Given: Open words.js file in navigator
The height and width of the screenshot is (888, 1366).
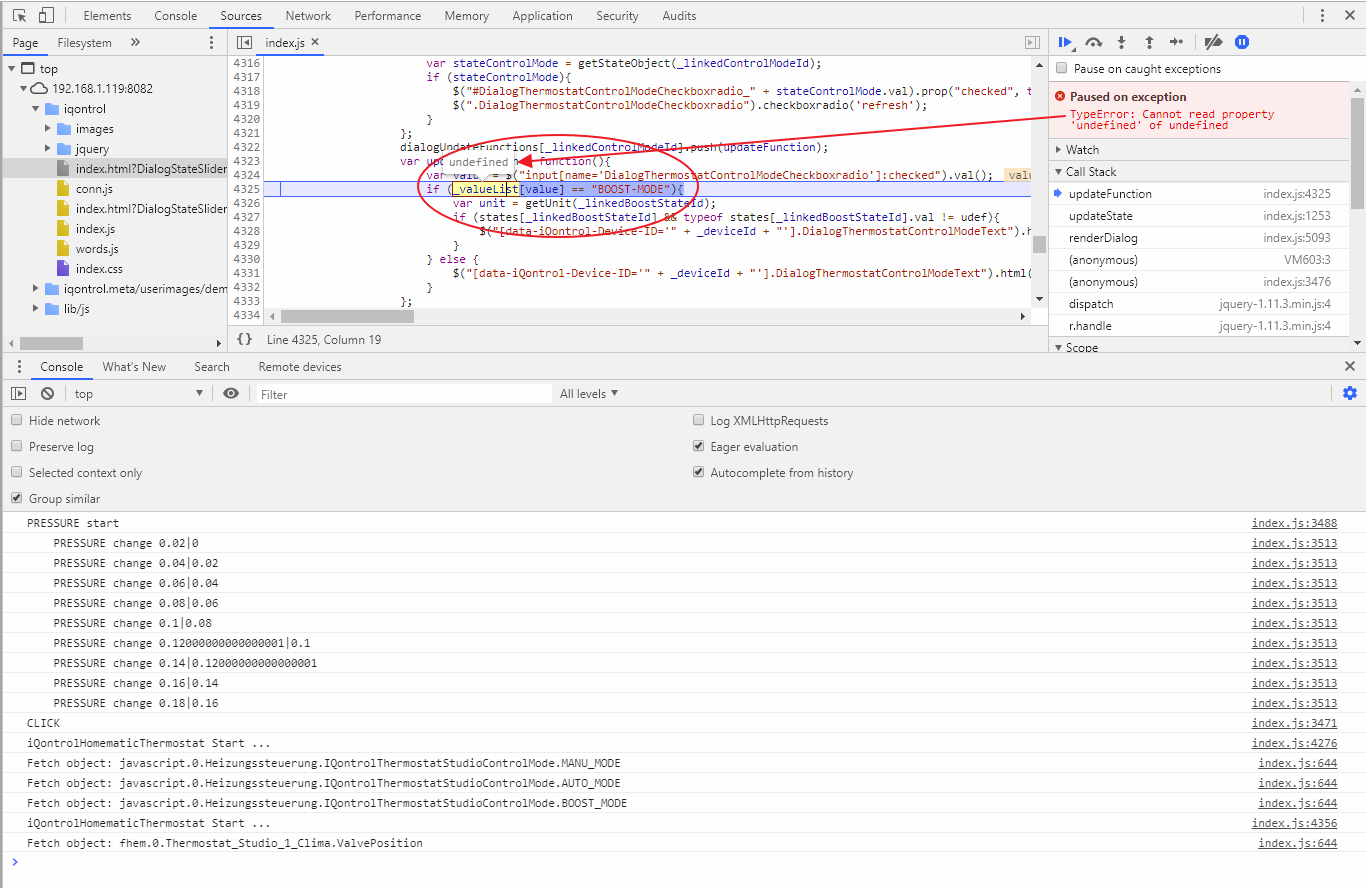Looking at the screenshot, I should [97, 249].
